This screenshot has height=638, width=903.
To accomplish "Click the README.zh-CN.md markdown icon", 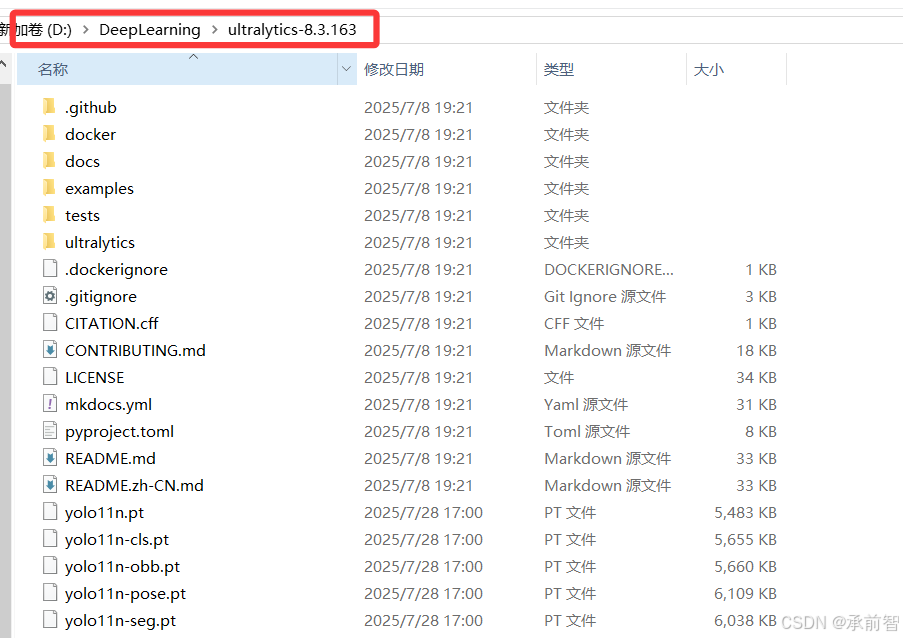I will (x=50, y=485).
